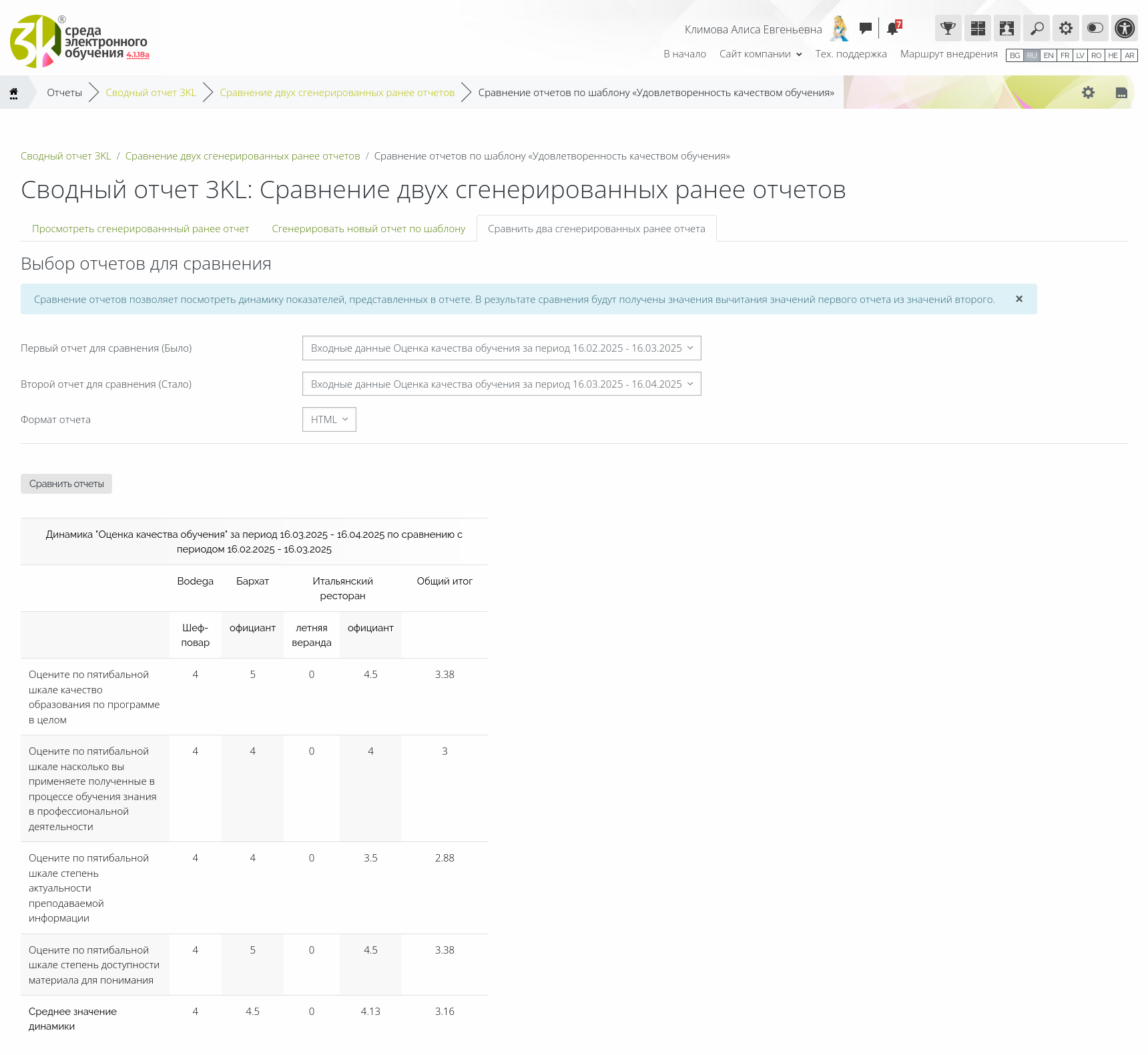The width and height of the screenshot is (1148, 1055).
Task: Expand the first report (Было) dropdown
Action: click(x=501, y=348)
